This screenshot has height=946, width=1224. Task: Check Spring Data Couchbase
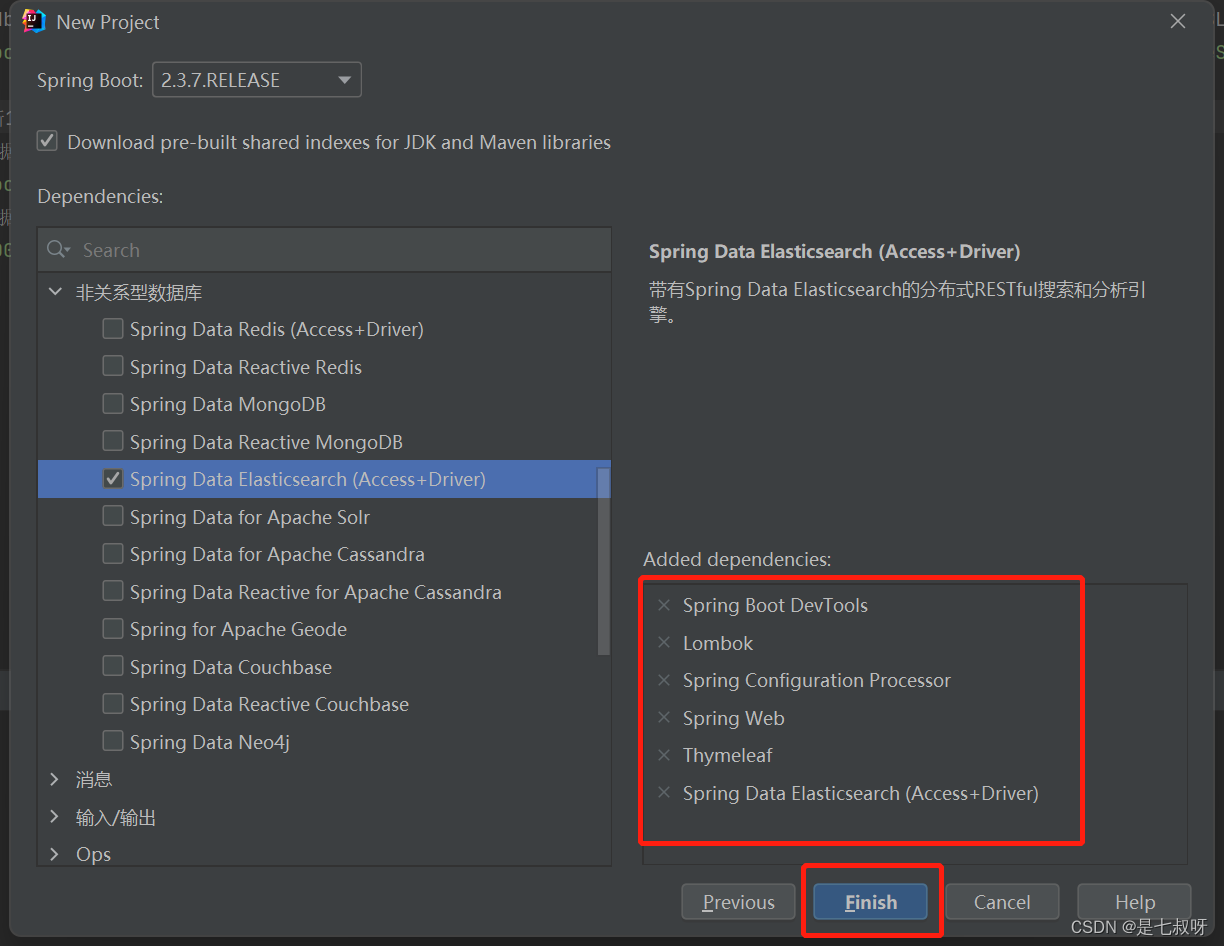[113, 666]
